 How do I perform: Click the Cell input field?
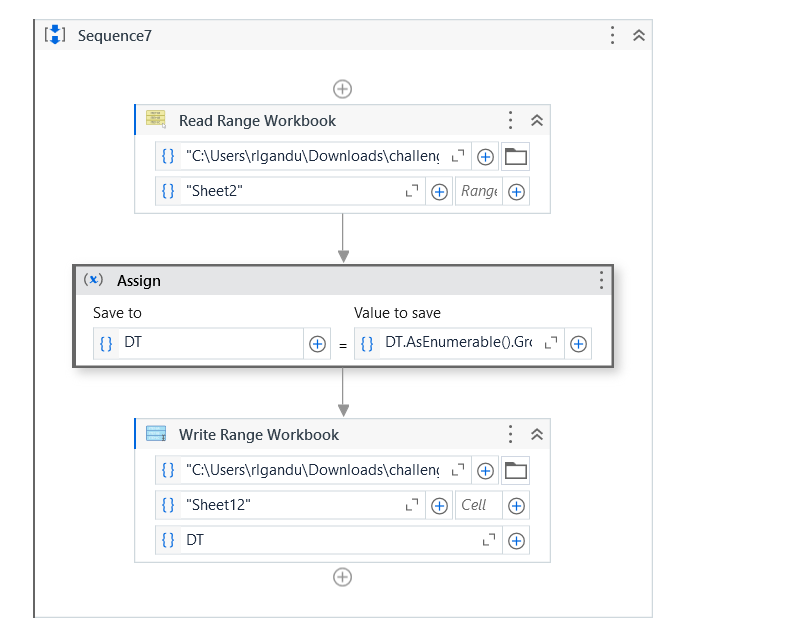[476, 505]
